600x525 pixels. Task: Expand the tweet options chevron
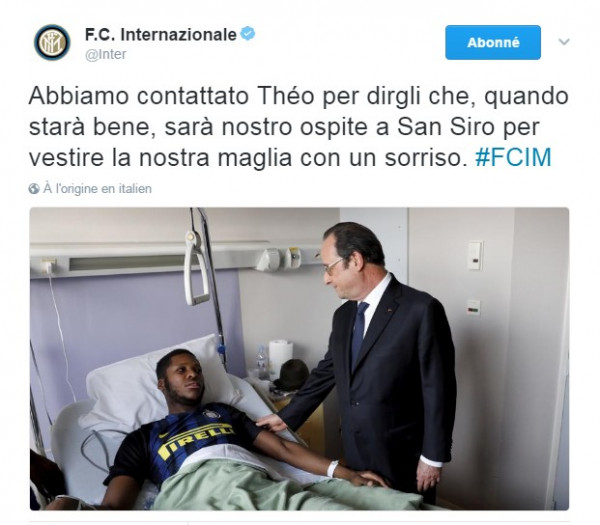tap(564, 41)
